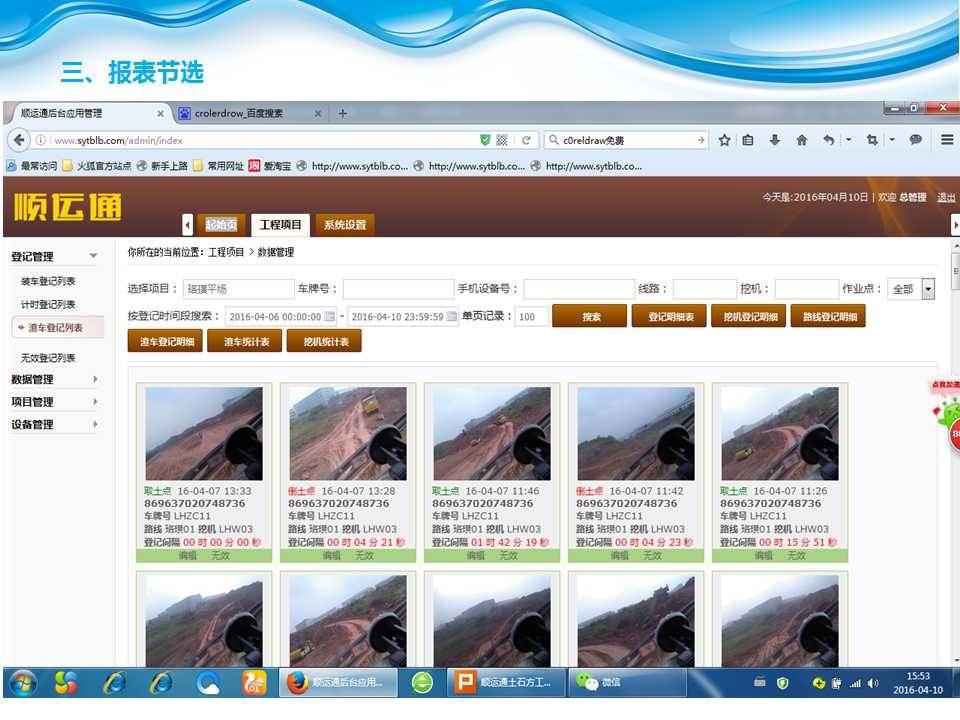Open the 作业点 dropdown showing 全部

click(x=911, y=288)
